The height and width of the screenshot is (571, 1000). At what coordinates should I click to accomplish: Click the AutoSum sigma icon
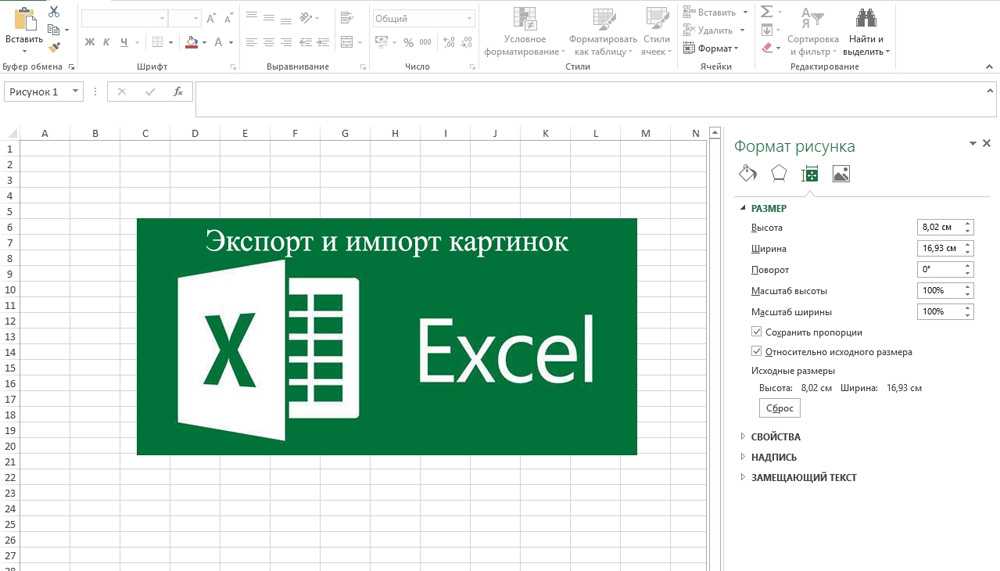[766, 12]
